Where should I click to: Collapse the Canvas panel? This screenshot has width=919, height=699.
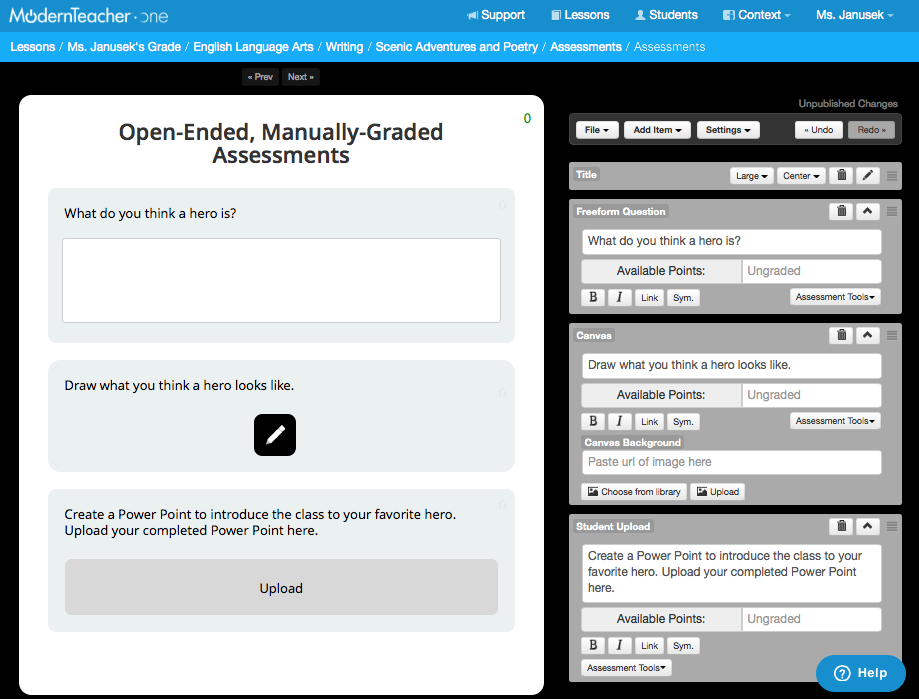point(868,335)
